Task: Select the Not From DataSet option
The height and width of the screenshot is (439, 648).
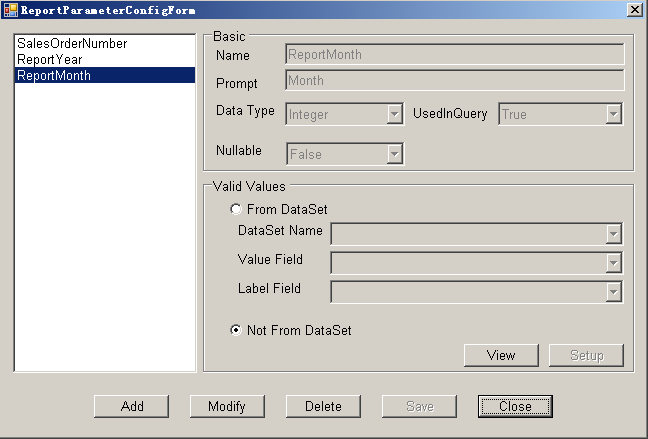Action: [x=236, y=331]
